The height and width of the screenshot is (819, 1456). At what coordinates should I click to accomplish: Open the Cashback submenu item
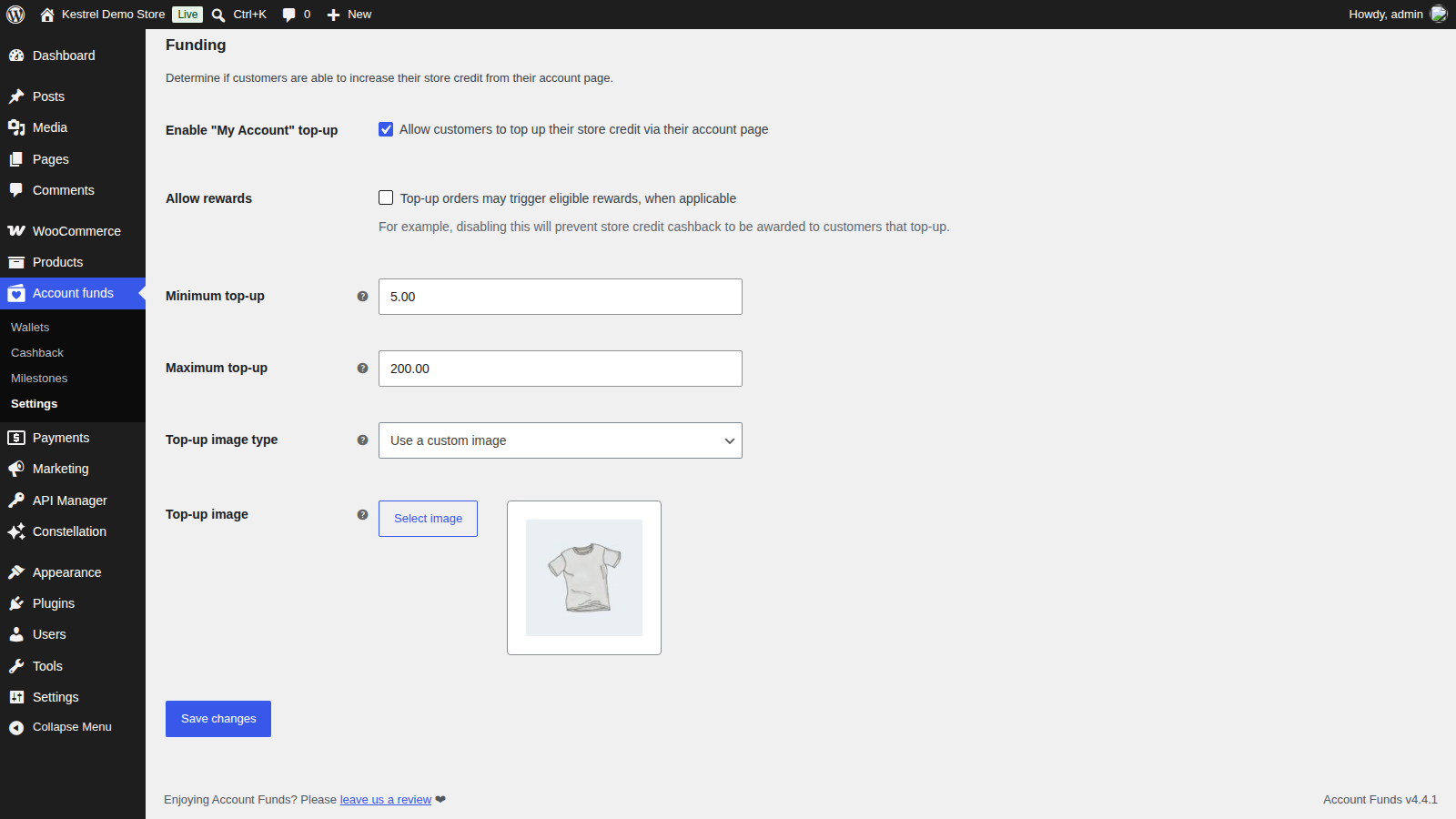pyautogui.click(x=37, y=353)
